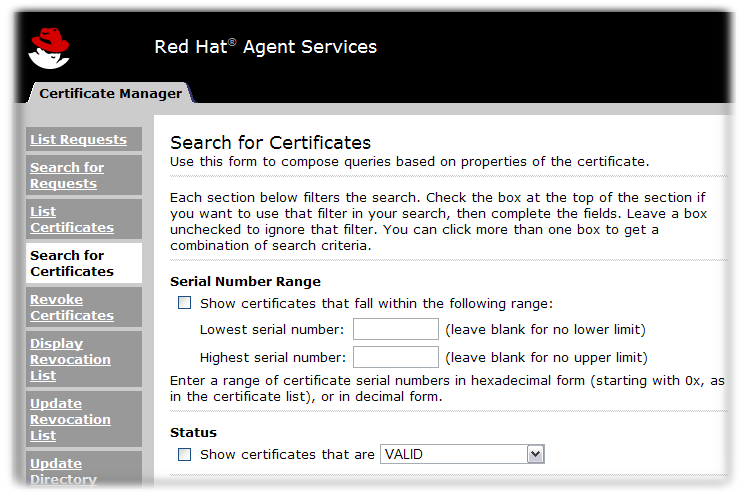Select Search for Certificates in sidebar
This screenshot has height=497, width=744.
click(71, 263)
